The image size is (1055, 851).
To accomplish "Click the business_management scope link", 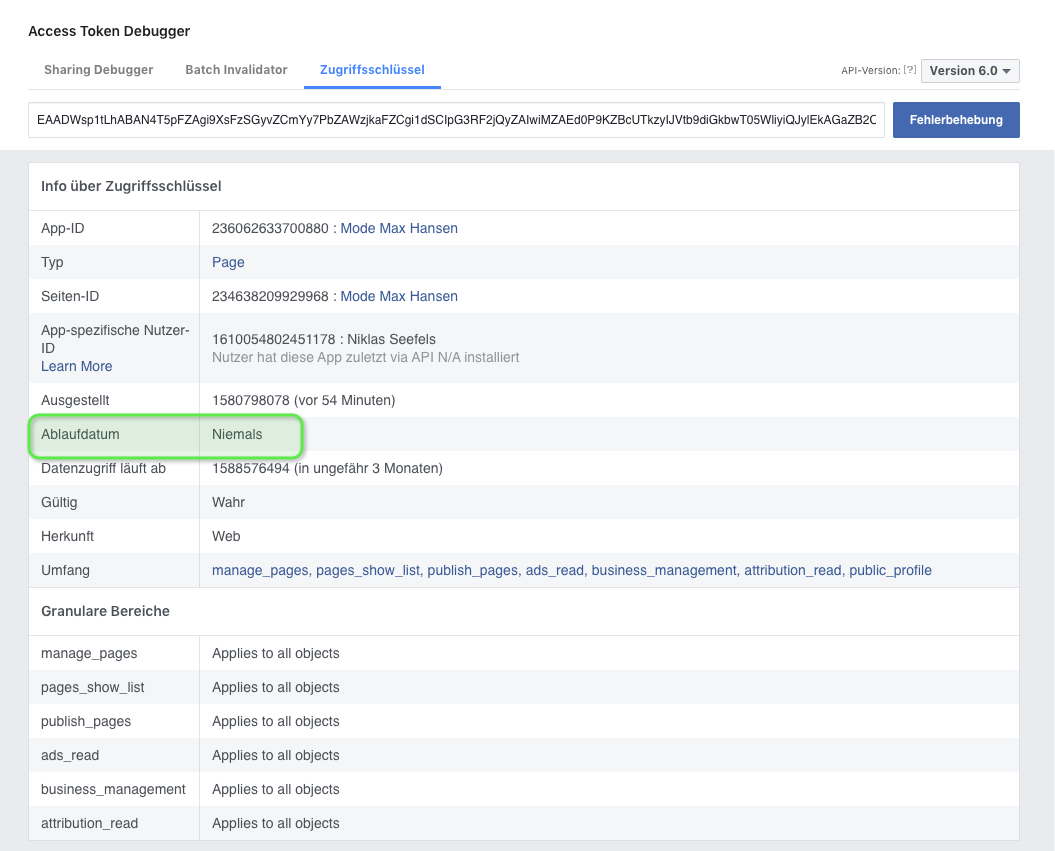I will [663, 570].
